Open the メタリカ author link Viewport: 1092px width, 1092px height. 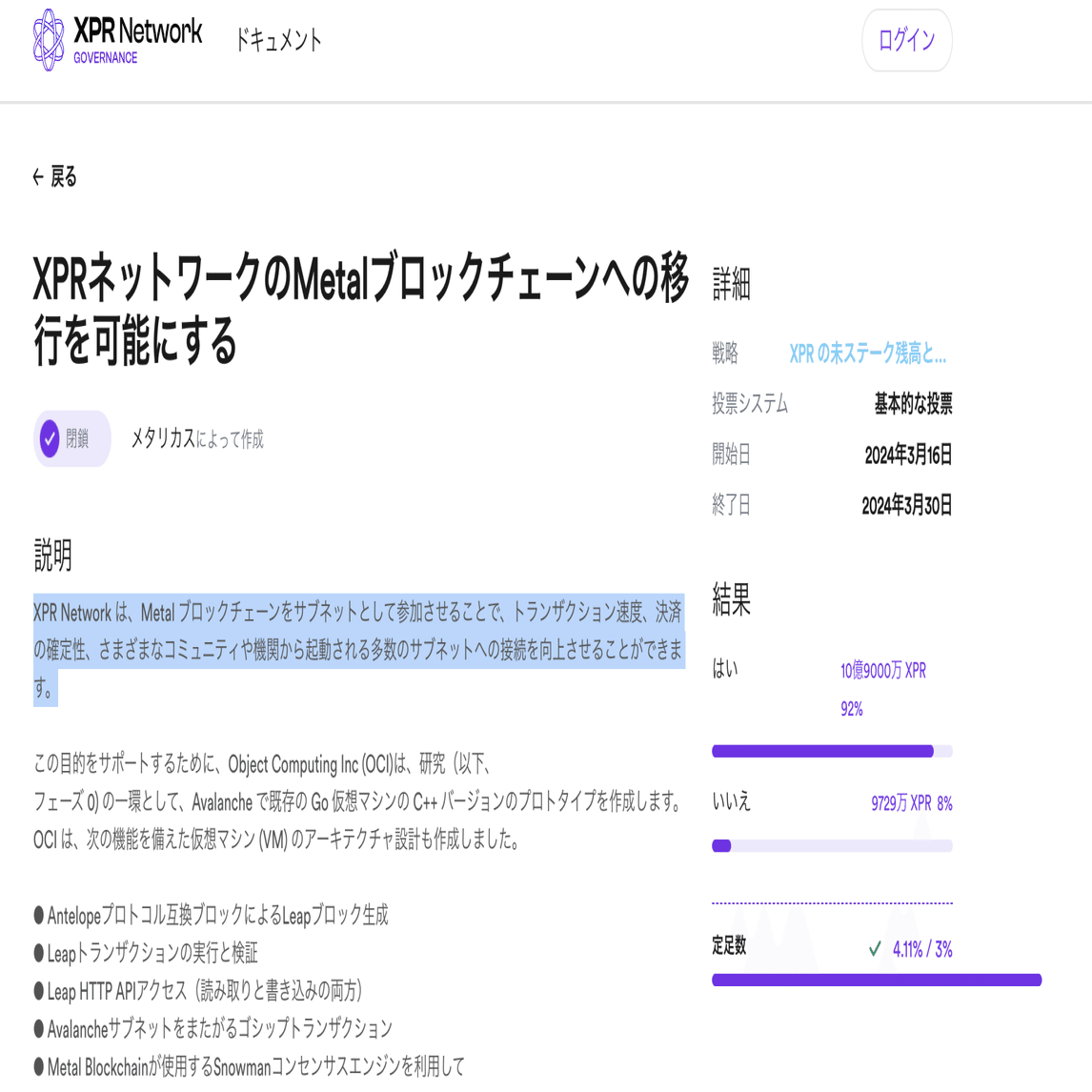click(x=163, y=438)
